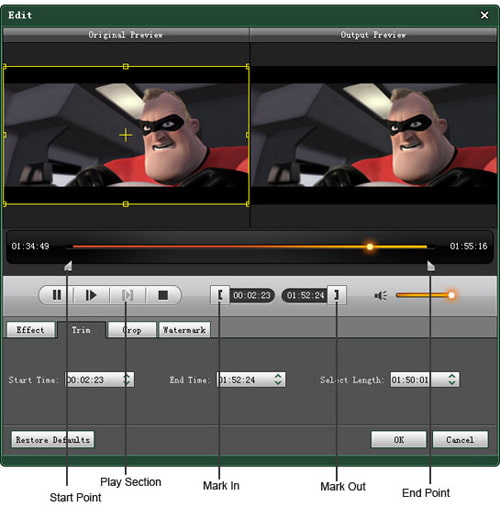This screenshot has height=507, width=500.
Task: Close the Edit dialog
Action: pyautogui.click(x=484, y=15)
